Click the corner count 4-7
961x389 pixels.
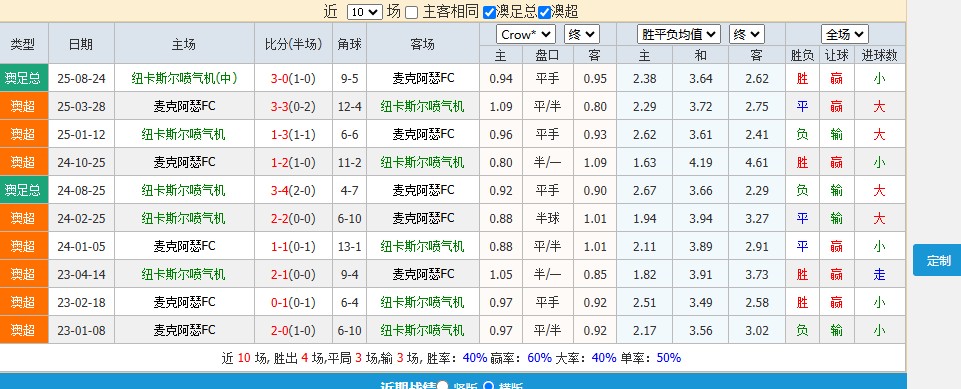349,191
